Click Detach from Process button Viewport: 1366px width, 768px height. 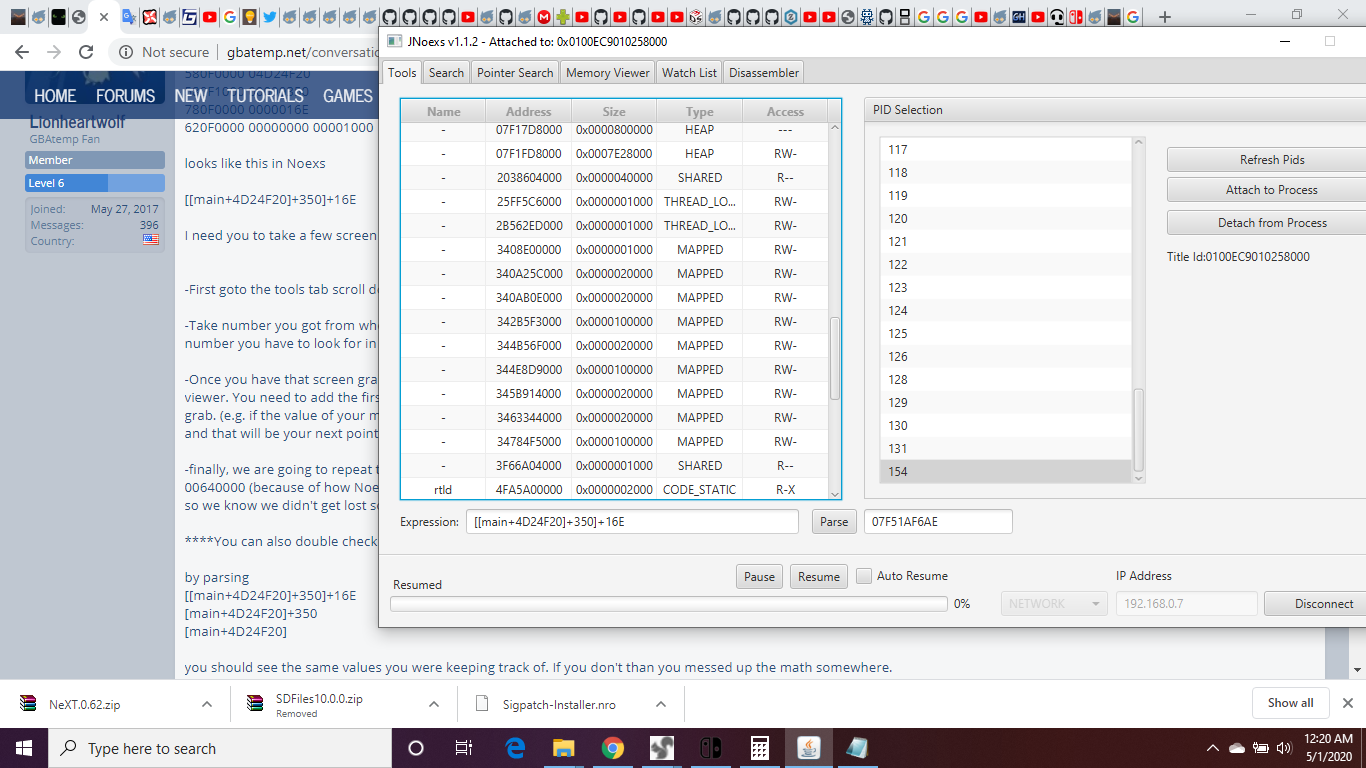coord(1272,222)
